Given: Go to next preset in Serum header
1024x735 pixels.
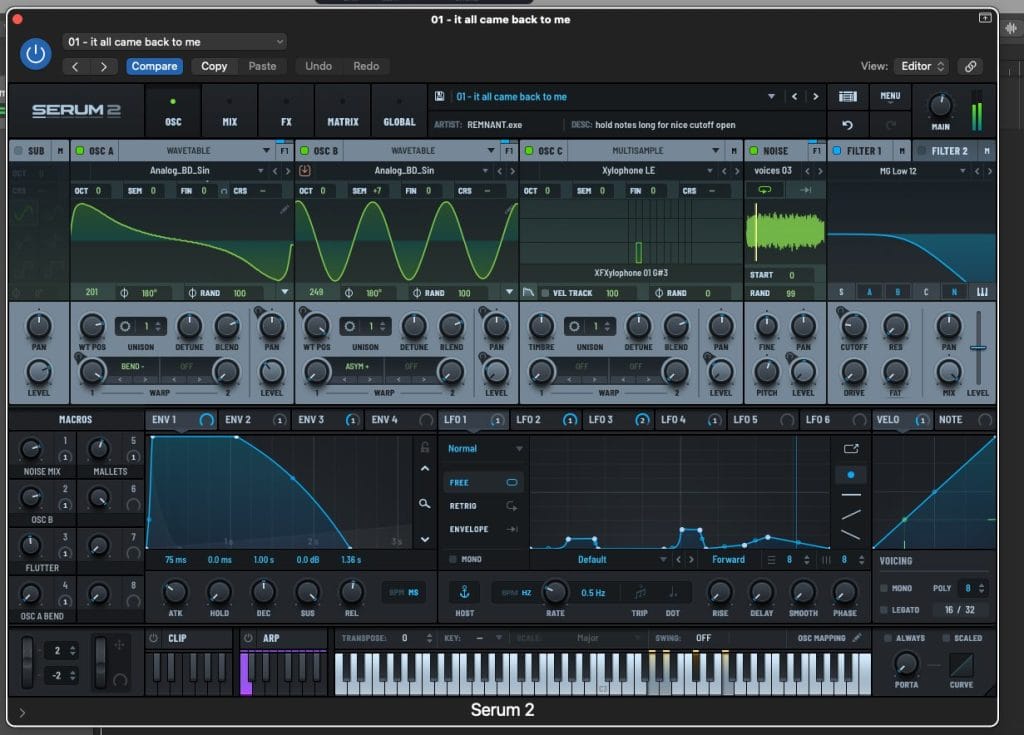Looking at the screenshot, I should click(815, 97).
